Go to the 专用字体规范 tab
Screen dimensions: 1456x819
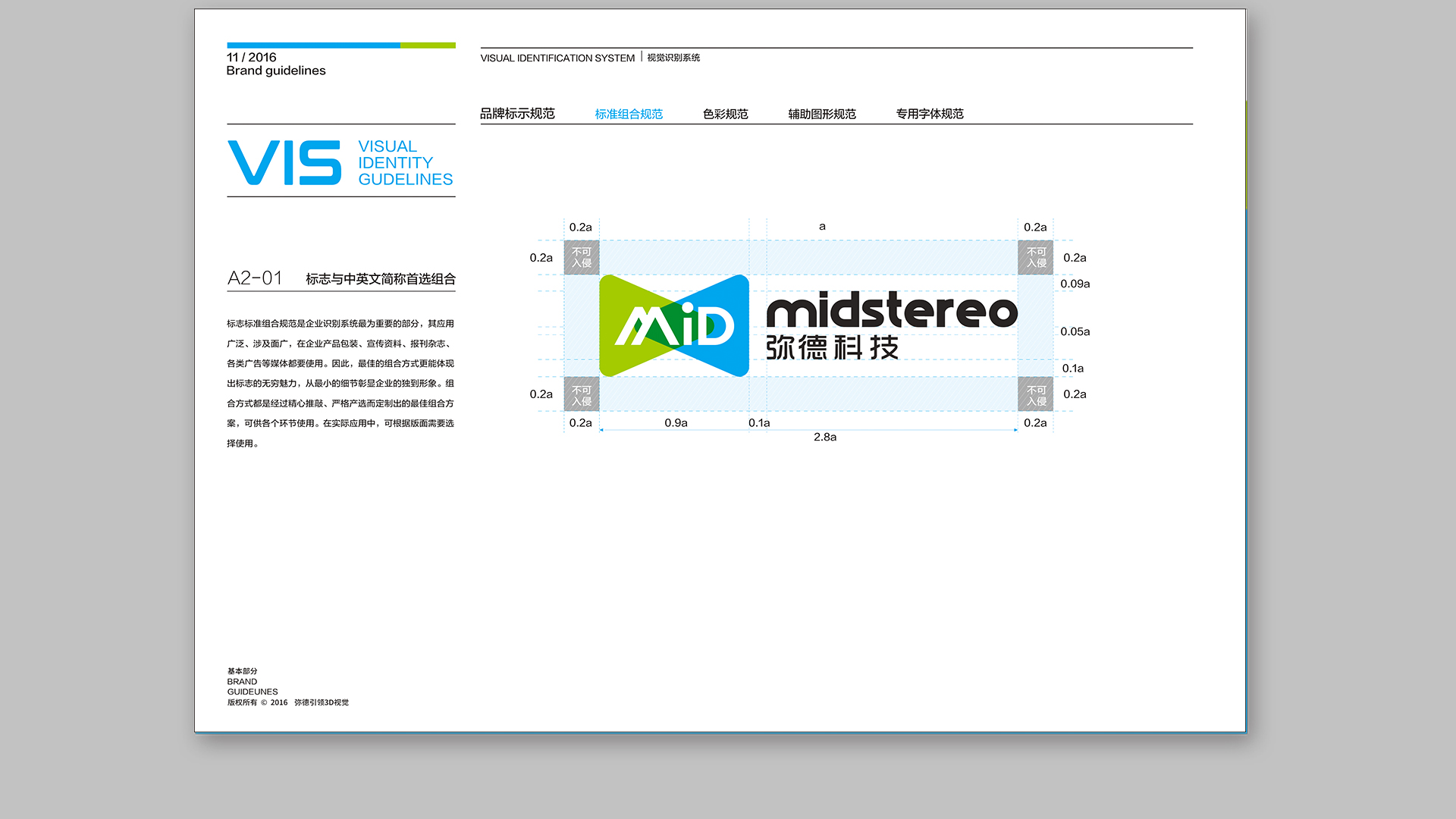tap(930, 114)
